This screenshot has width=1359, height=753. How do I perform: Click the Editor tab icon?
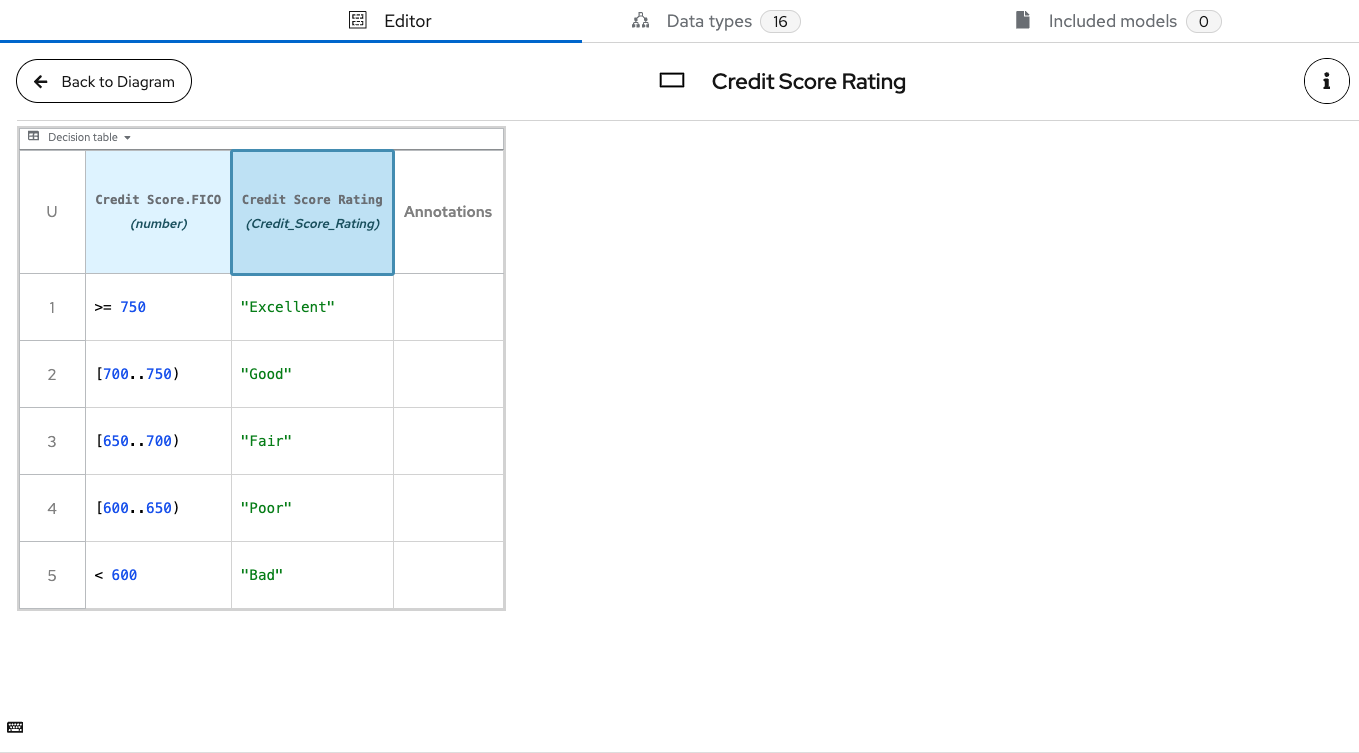pos(358,20)
